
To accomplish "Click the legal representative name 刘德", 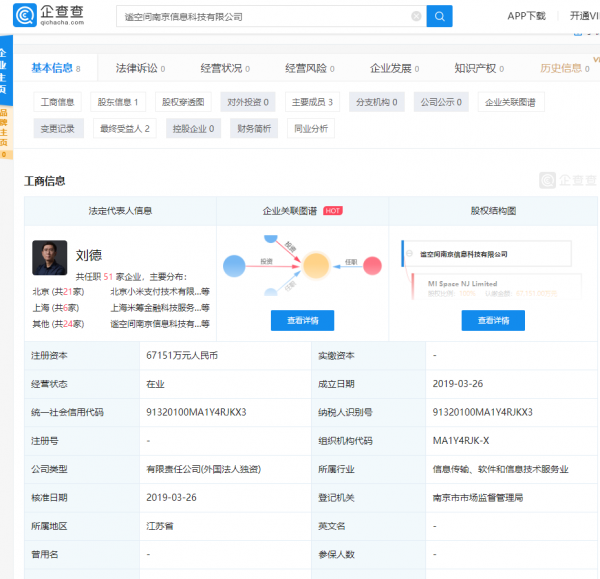I will point(89,254).
